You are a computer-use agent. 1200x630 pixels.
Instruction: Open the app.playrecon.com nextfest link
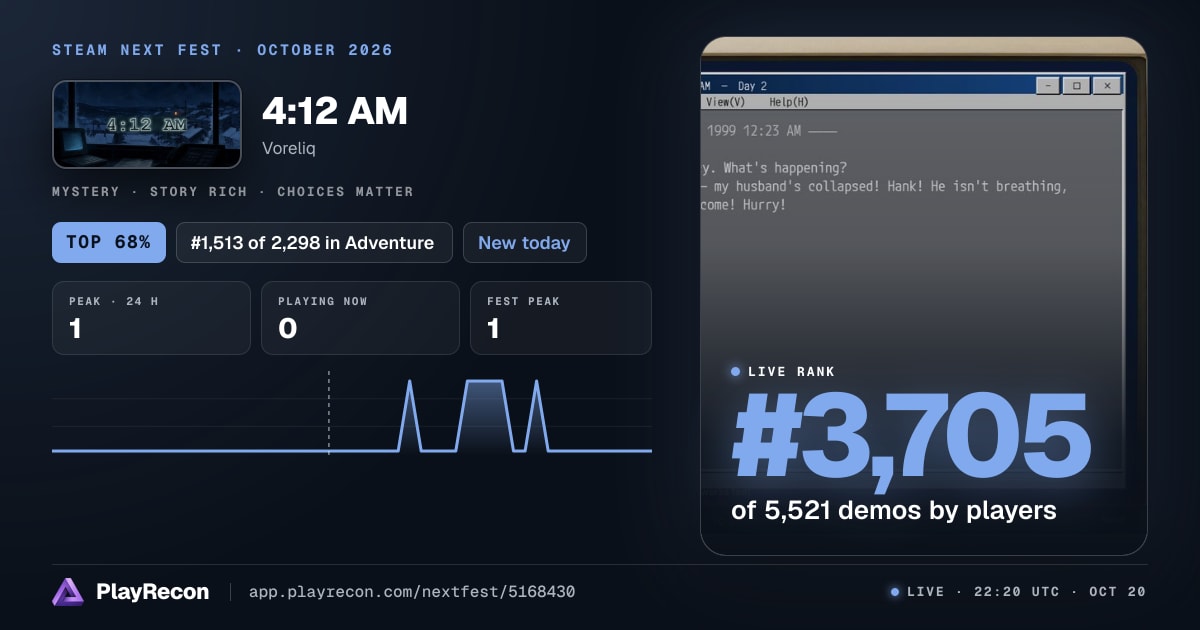pos(411,592)
